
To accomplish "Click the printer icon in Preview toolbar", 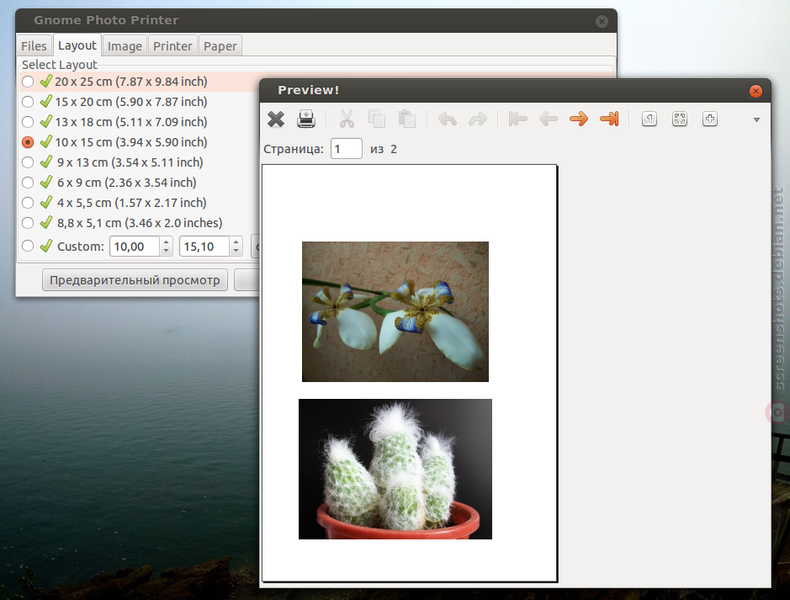I will [x=306, y=119].
